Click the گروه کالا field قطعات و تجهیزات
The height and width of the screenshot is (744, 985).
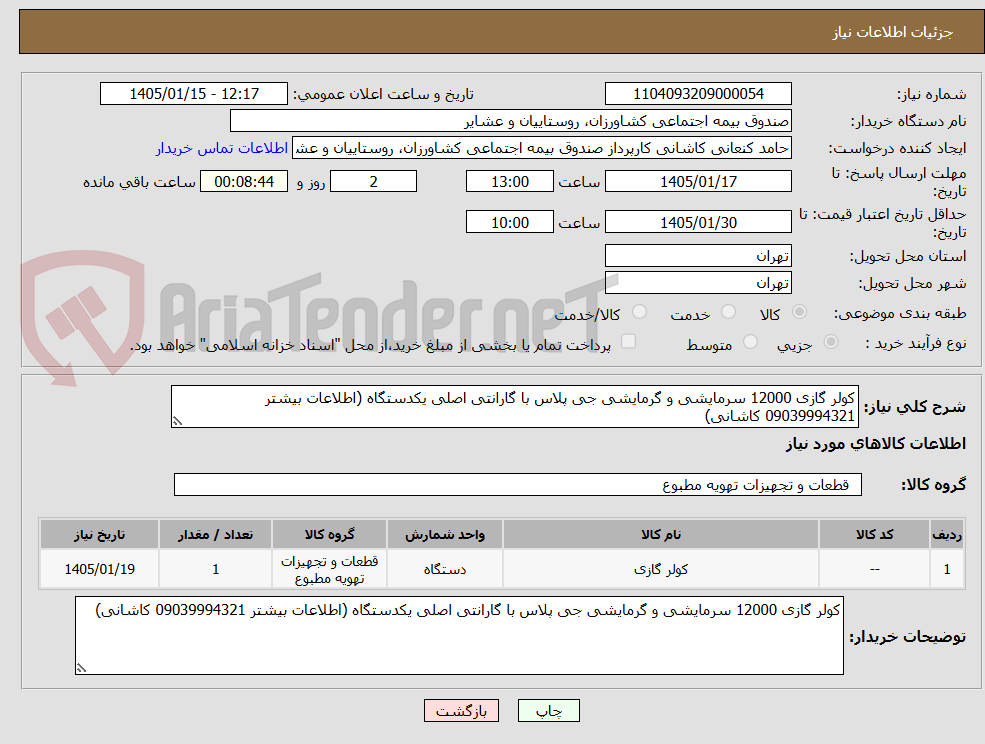point(518,484)
